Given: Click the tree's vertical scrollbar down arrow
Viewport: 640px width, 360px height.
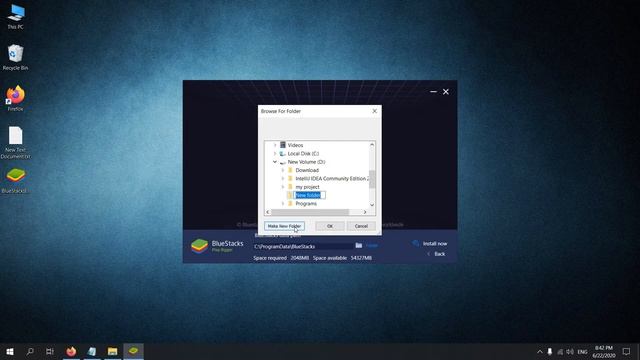Looking at the screenshot, I should [372, 205].
